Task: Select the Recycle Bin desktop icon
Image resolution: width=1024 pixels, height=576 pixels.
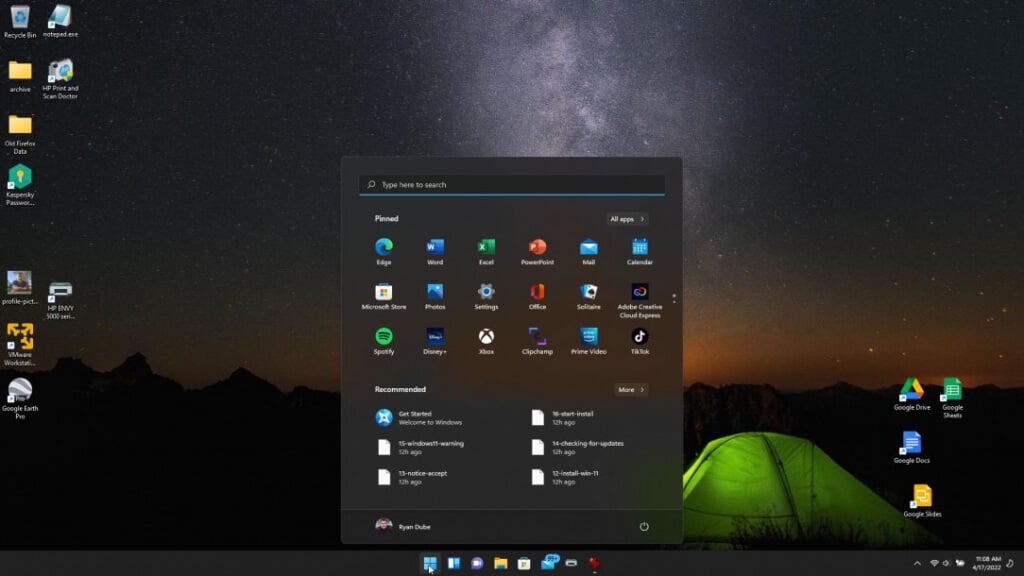Action: (20, 22)
